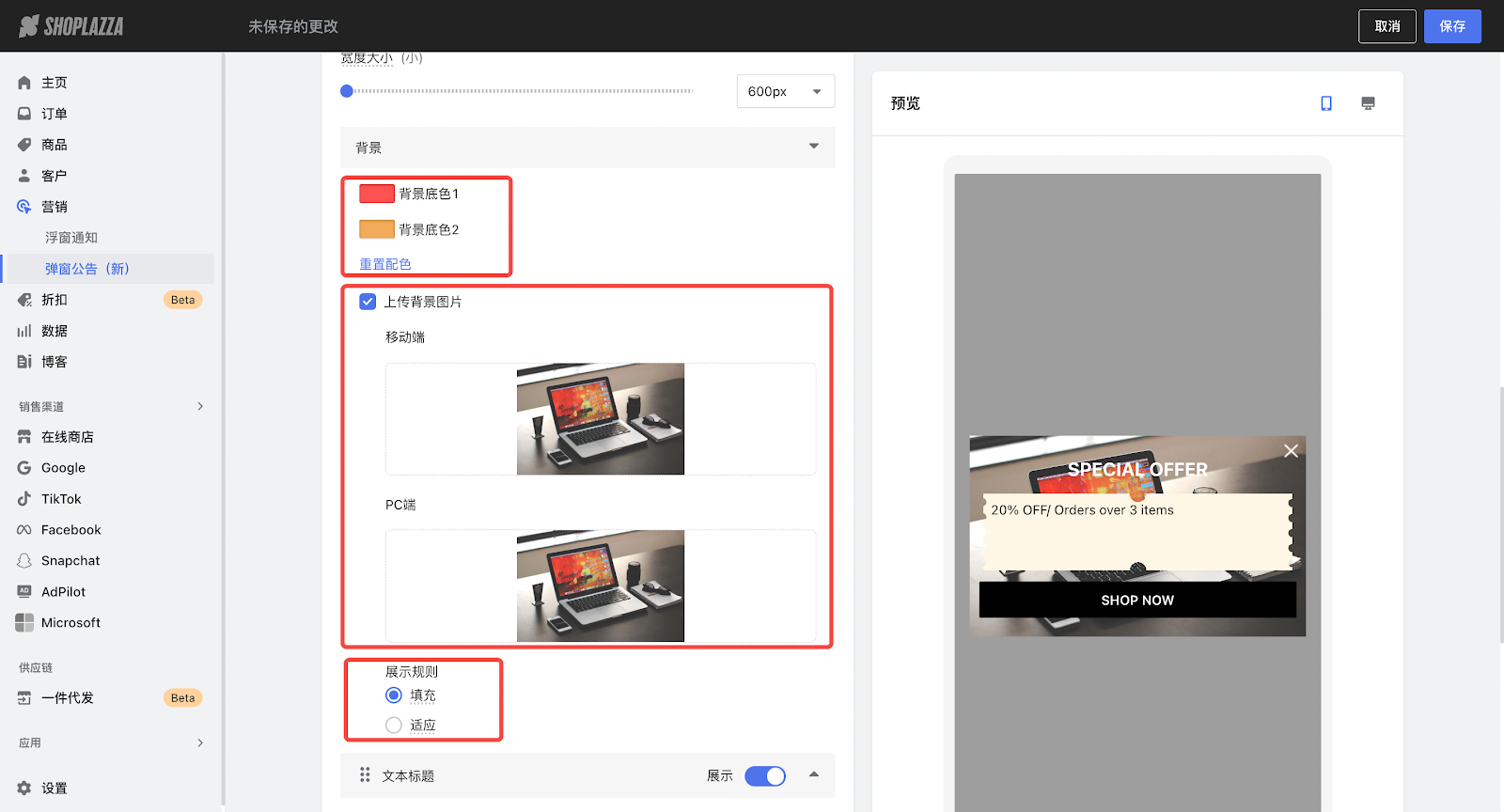Go to 在线商店 menu item
The width and height of the screenshot is (1504, 812).
[x=68, y=437]
